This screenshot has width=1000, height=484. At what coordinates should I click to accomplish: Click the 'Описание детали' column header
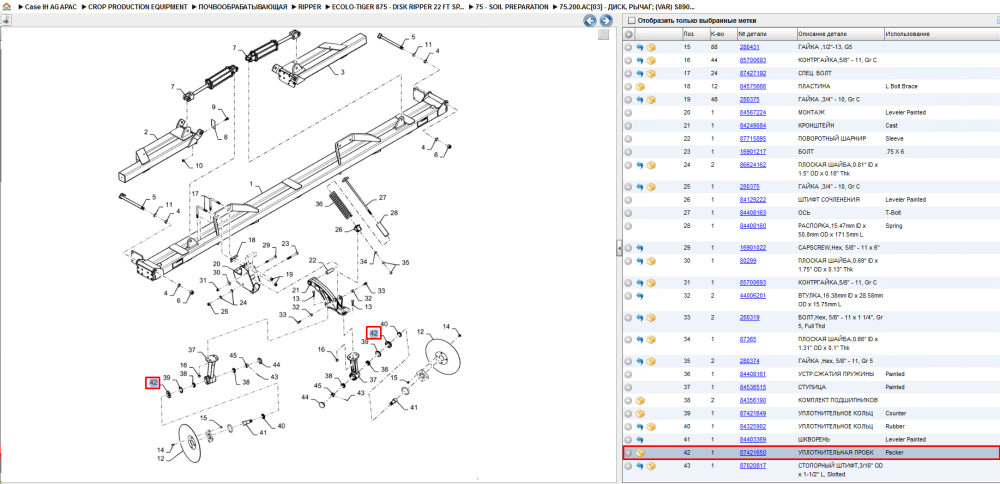point(822,34)
